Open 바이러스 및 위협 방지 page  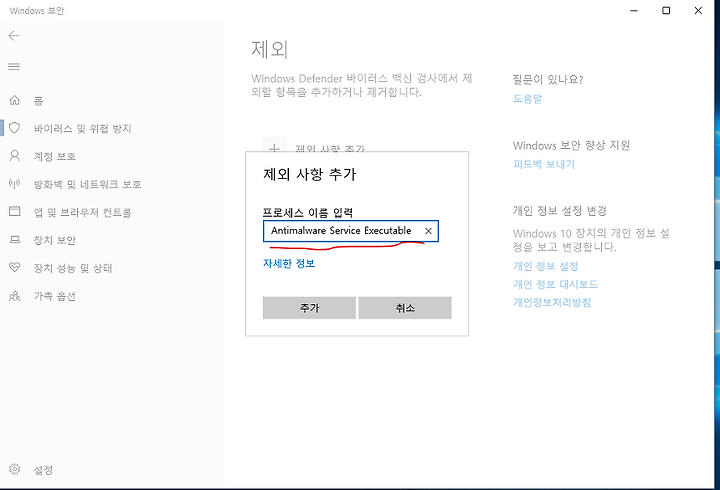pyautogui.click(x=83, y=129)
